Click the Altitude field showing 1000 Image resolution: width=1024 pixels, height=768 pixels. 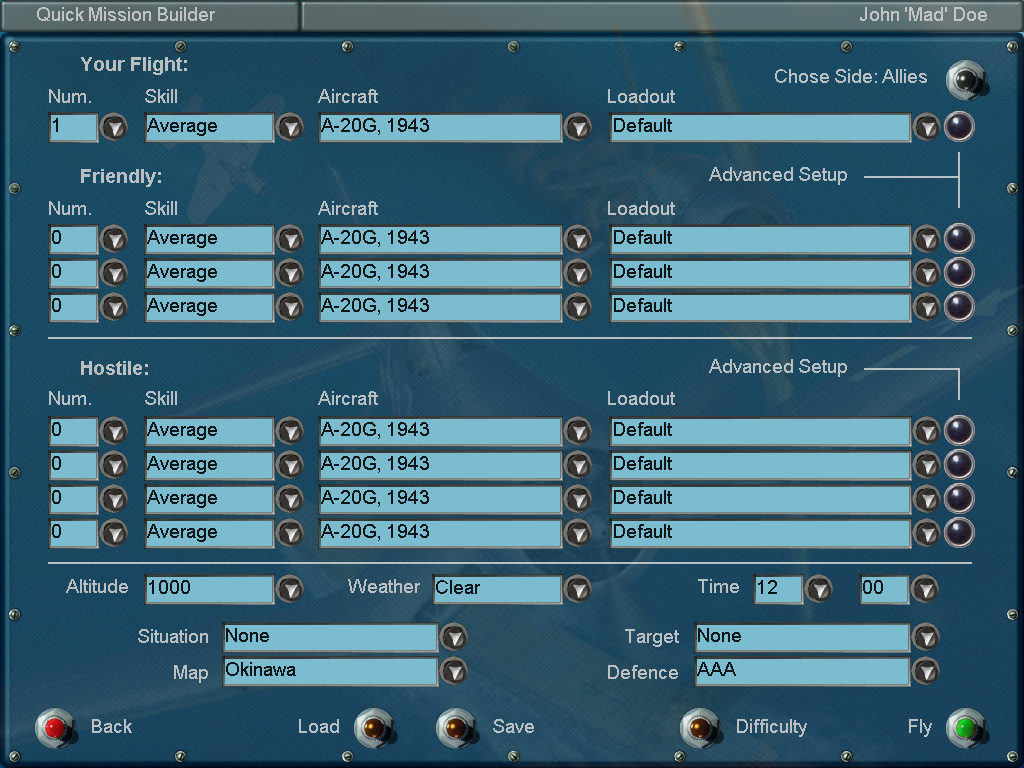[x=209, y=589]
